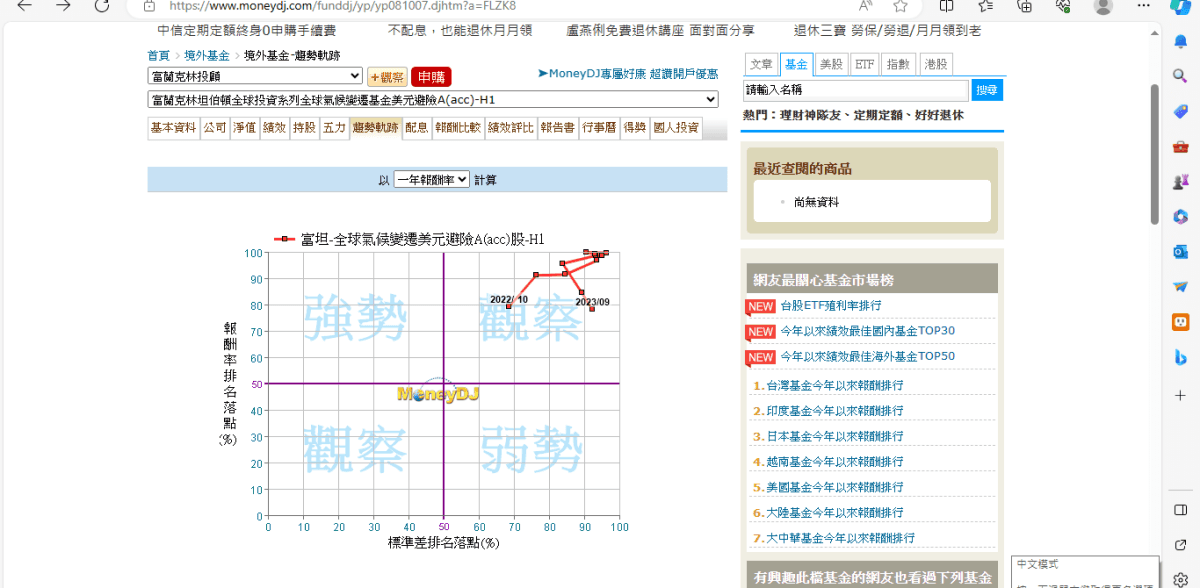Go back using browser back arrow

(x=25, y=6)
